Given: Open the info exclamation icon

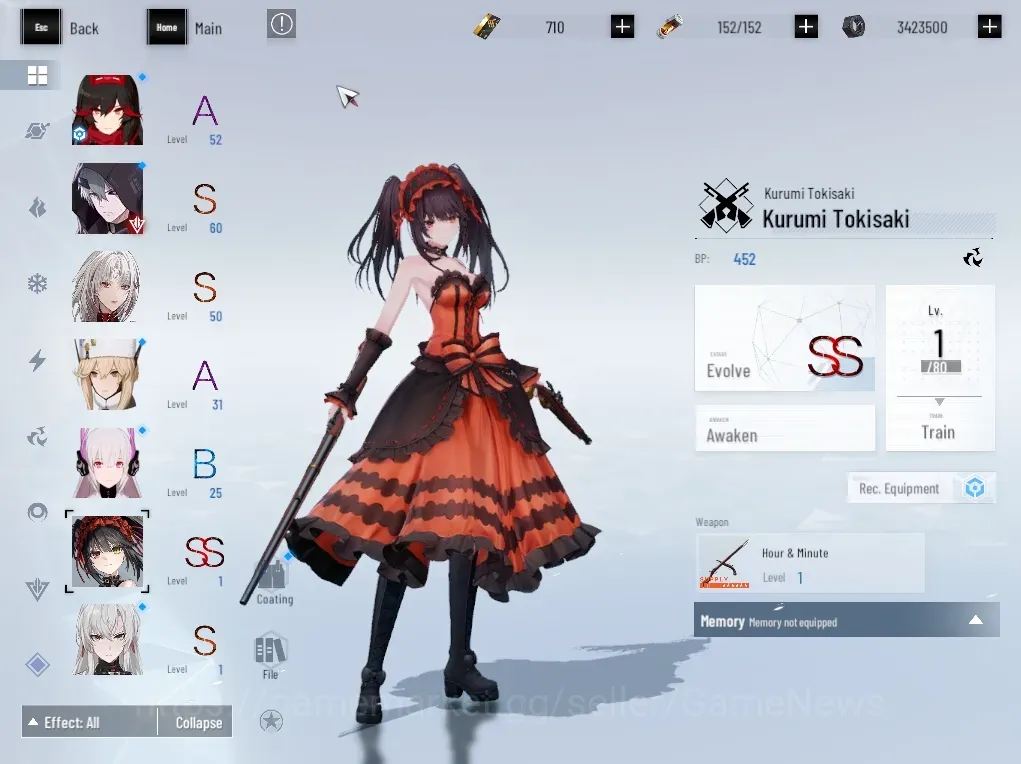Looking at the screenshot, I should click(x=281, y=24).
